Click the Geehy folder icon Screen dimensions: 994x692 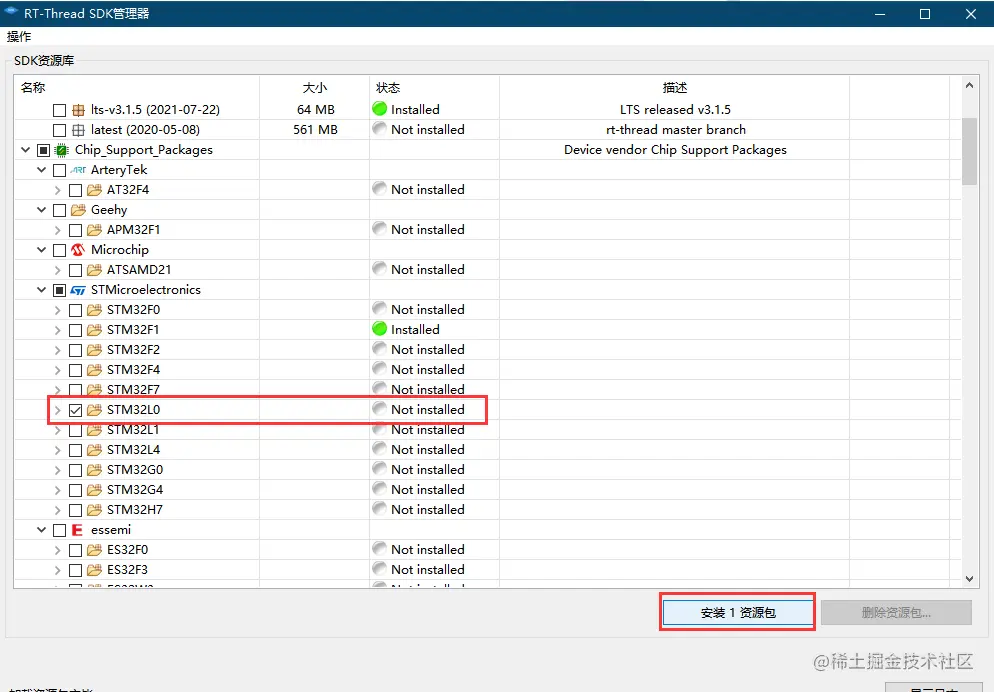78,210
